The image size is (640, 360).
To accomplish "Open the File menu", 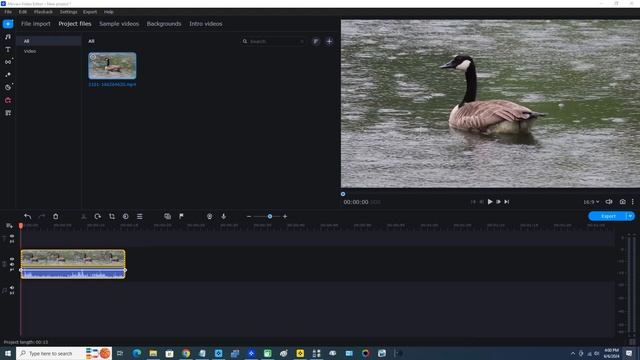I will tap(8, 12).
